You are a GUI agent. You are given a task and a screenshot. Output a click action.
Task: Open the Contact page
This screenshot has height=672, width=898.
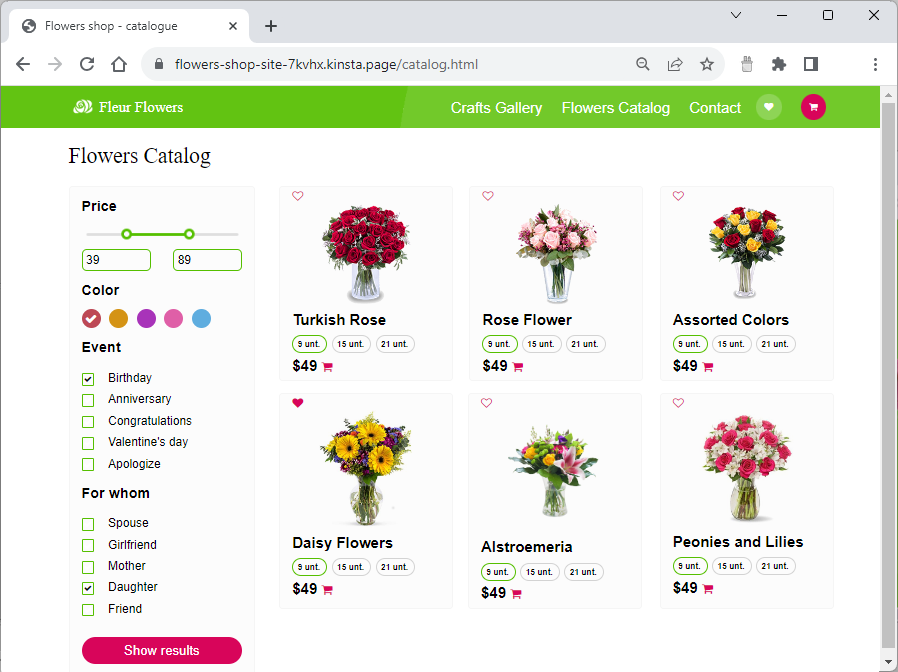pyautogui.click(x=715, y=108)
